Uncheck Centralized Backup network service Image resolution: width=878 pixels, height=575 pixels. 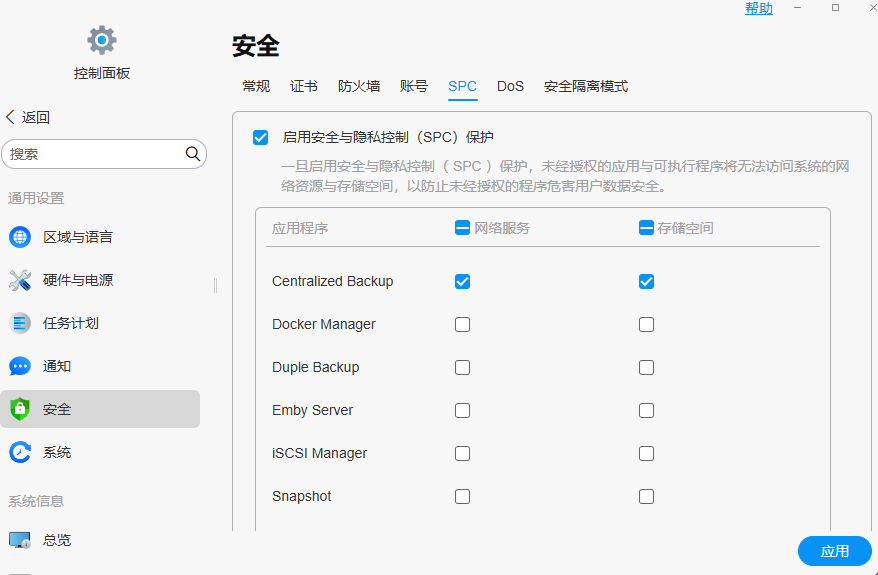point(462,281)
